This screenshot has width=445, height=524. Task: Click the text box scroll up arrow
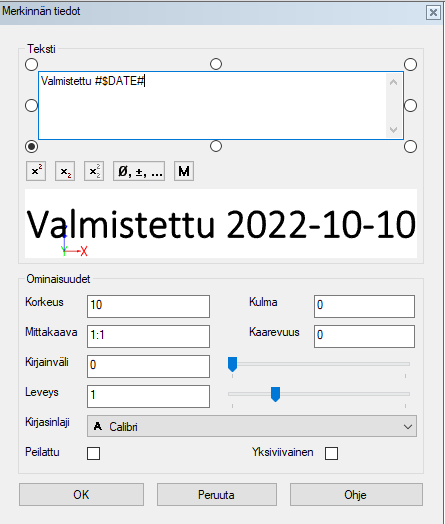tap(393, 82)
